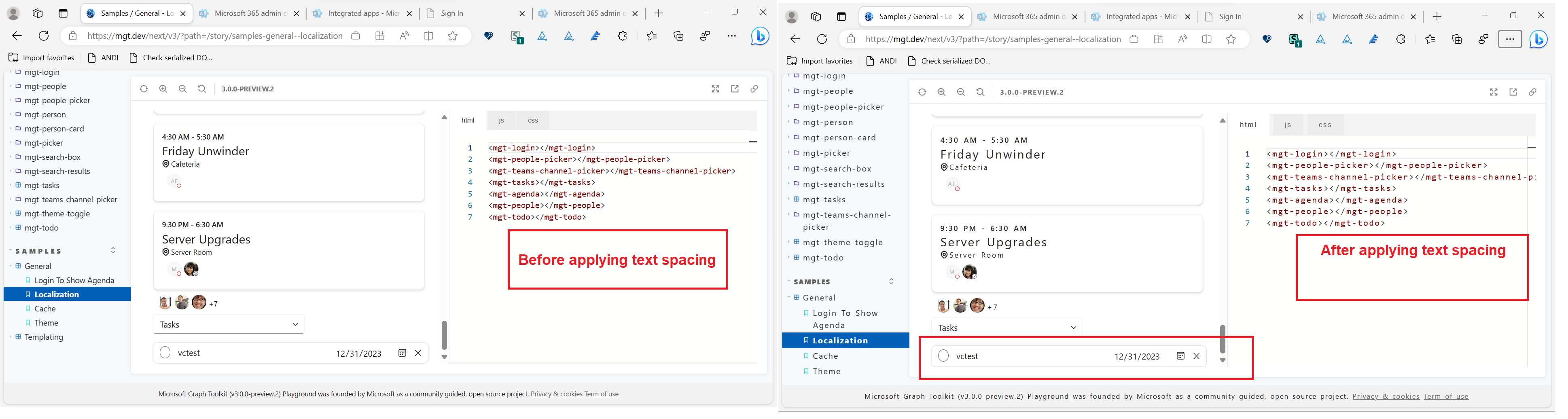The image size is (1568, 419).
Task: Copy the story link
Action: click(754, 89)
